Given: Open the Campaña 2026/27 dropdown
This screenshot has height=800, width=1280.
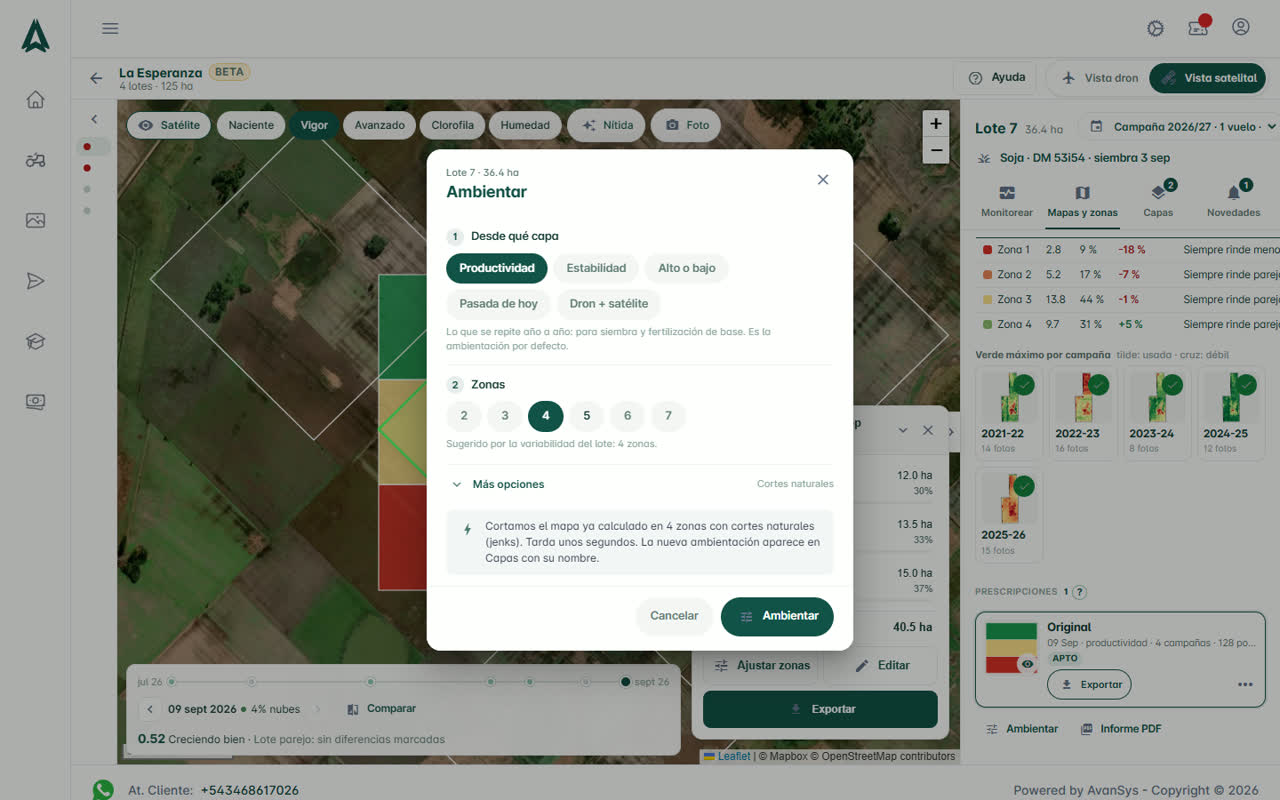Looking at the screenshot, I should (x=1182, y=127).
